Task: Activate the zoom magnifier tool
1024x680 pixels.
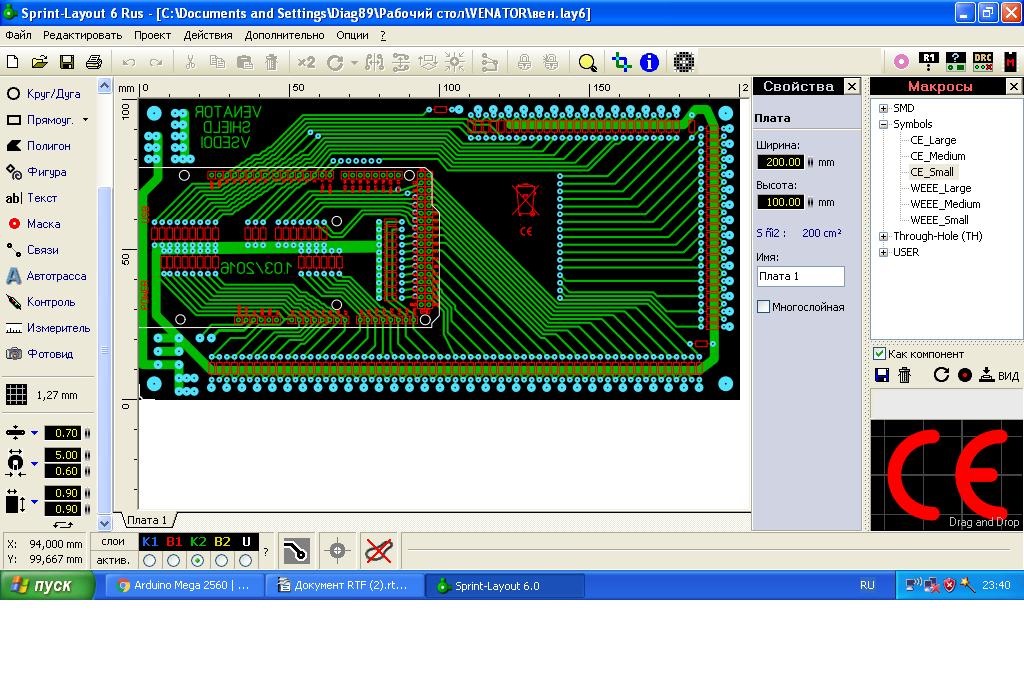Action: click(587, 63)
